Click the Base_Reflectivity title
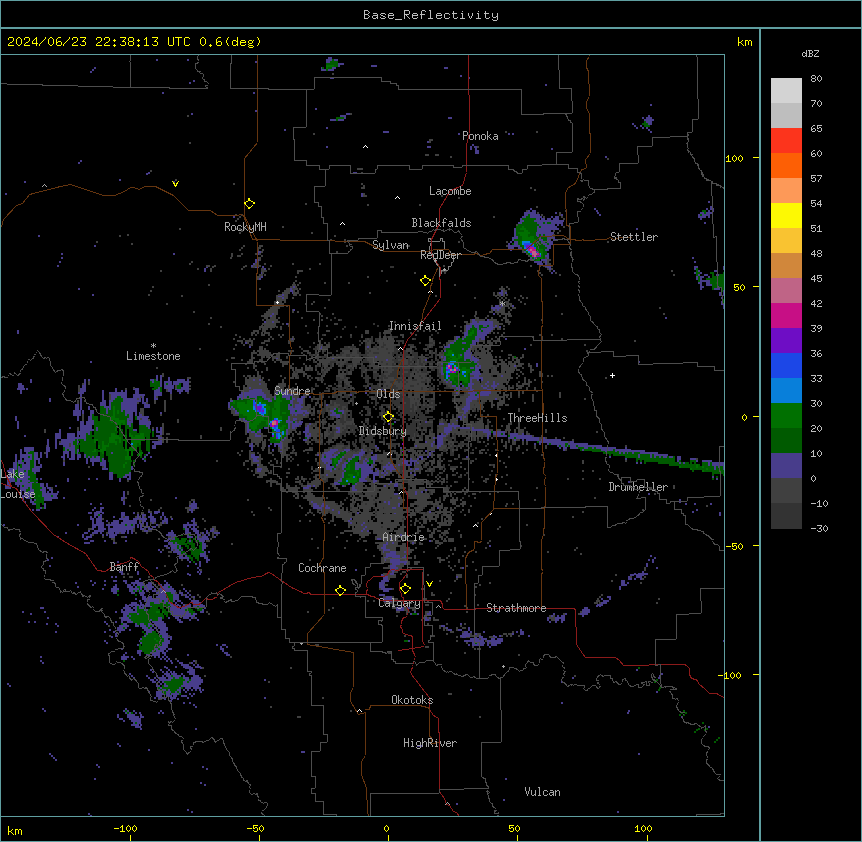Viewport: 862px width, 842px height. [x=431, y=15]
